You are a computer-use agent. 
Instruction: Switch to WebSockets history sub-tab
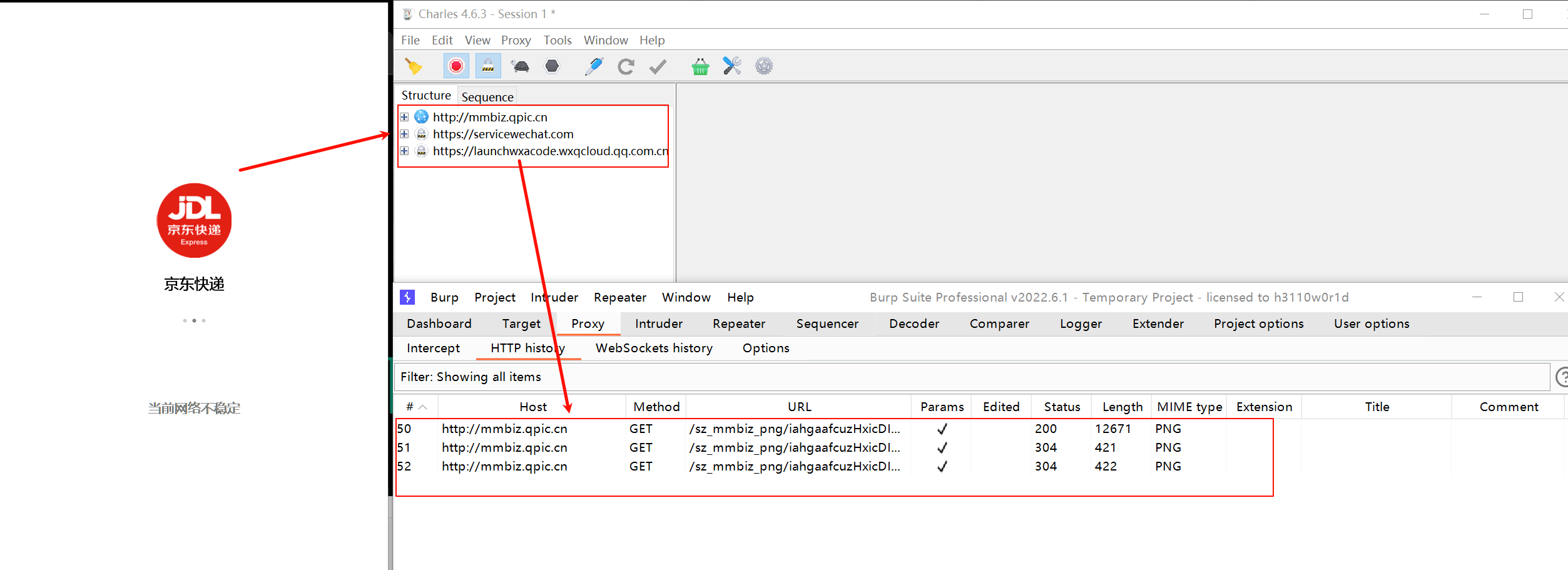[x=654, y=348]
